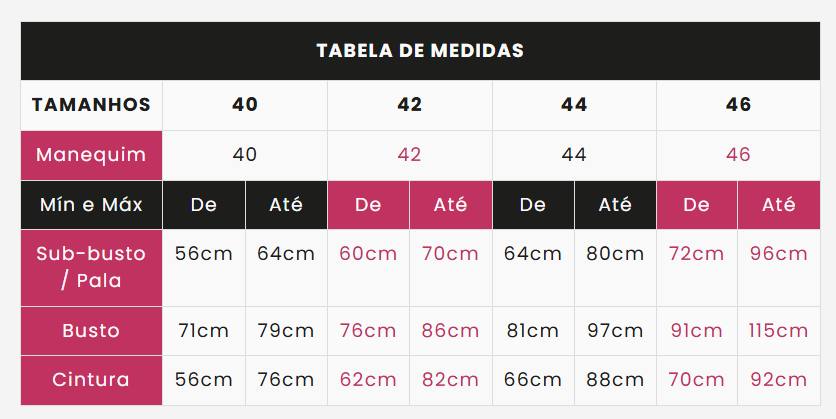Click the Sub-busto / Pala row label
Image resolution: width=836 pixels, height=419 pixels.
pos(91,268)
